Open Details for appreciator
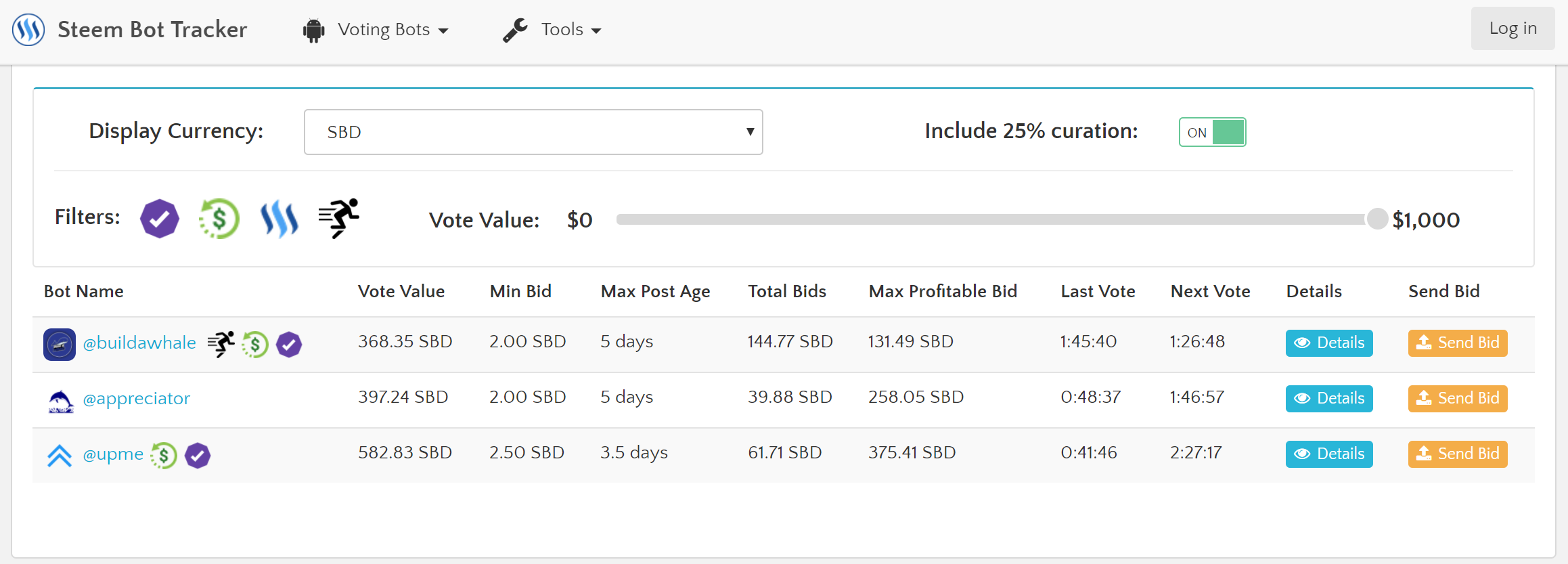The height and width of the screenshot is (564, 1568). (1329, 399)
